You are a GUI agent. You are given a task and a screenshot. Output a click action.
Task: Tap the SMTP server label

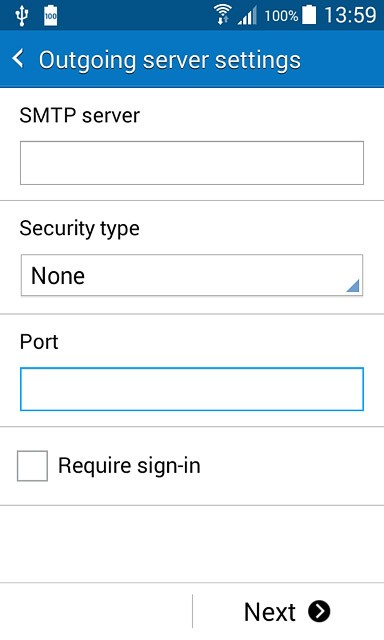click(x=80, y=116)
